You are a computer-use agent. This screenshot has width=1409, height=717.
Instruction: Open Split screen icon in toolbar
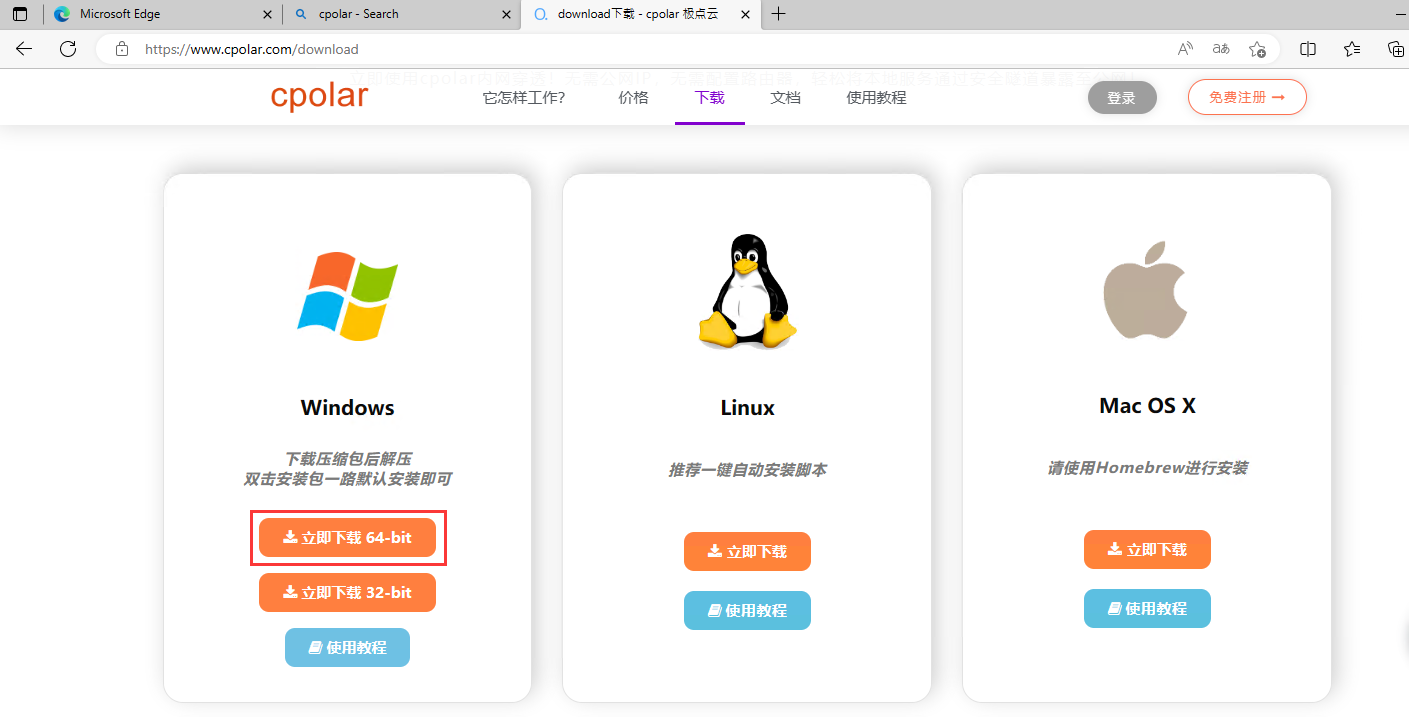[1307, 49]
